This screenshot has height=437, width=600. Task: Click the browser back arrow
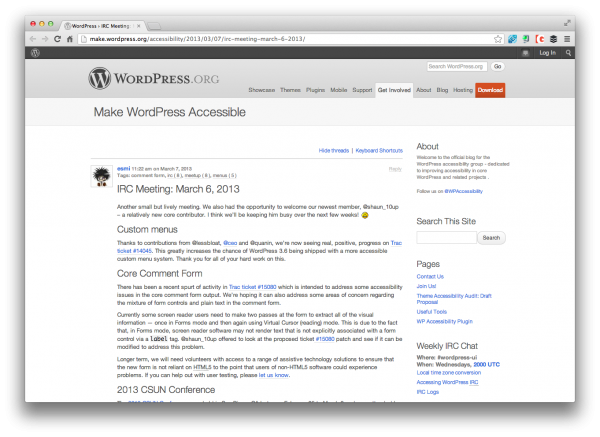(33, 39)
